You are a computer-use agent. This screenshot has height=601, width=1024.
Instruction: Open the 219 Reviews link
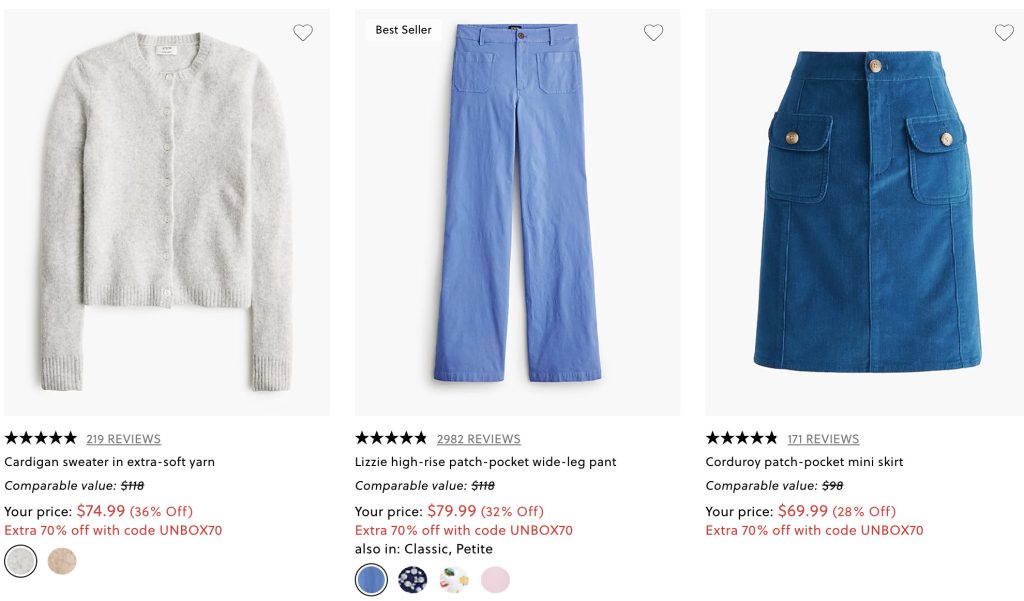[x=123, y=439]
